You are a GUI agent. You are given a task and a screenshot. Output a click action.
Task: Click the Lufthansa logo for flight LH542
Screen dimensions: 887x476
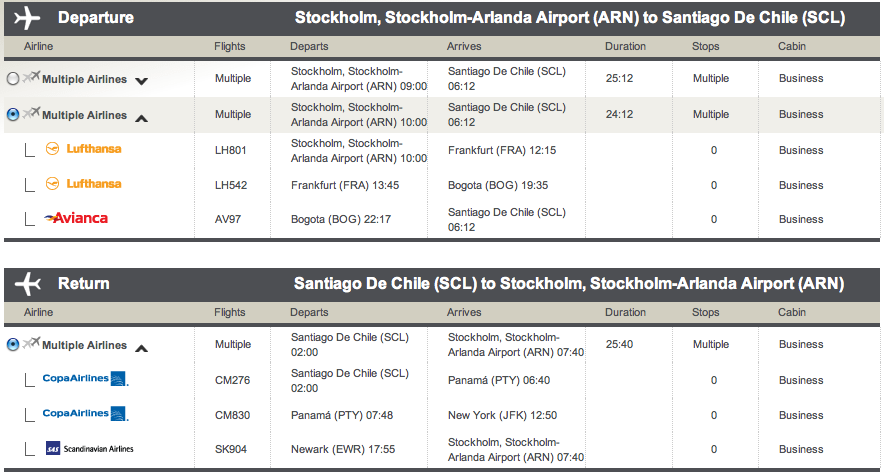click(84, 184)
